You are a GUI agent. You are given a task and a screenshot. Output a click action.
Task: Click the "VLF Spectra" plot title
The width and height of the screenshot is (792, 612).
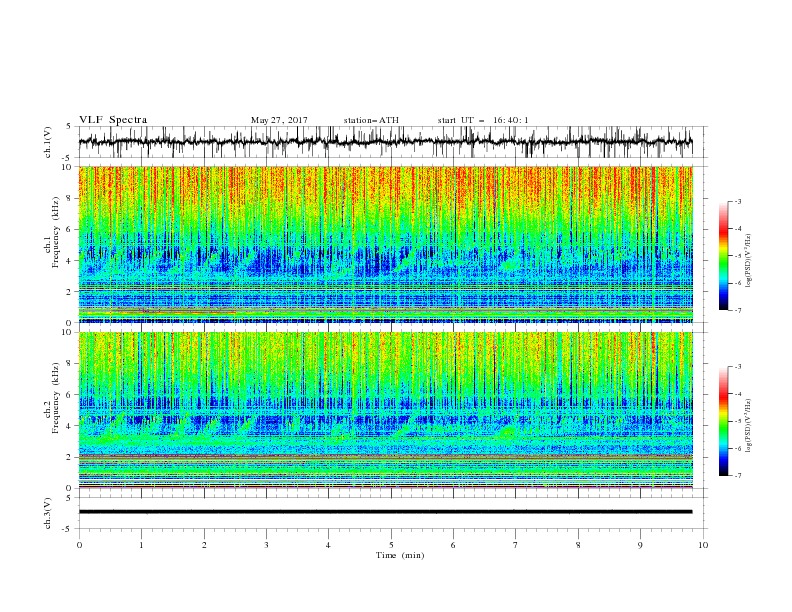(x=113, y=120)
